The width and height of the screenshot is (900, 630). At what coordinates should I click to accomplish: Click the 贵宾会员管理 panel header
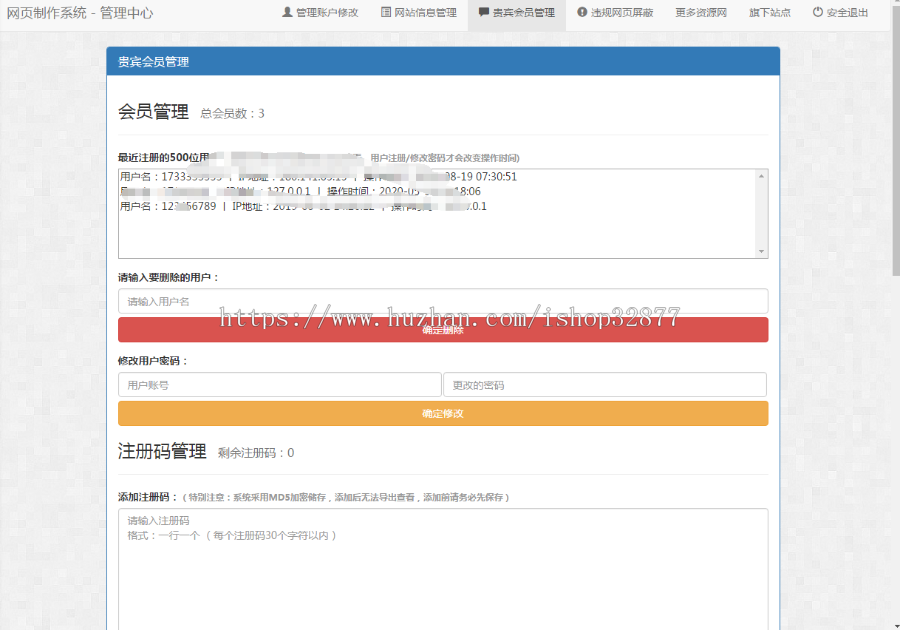pyautogui.click(x=443, y=61)
